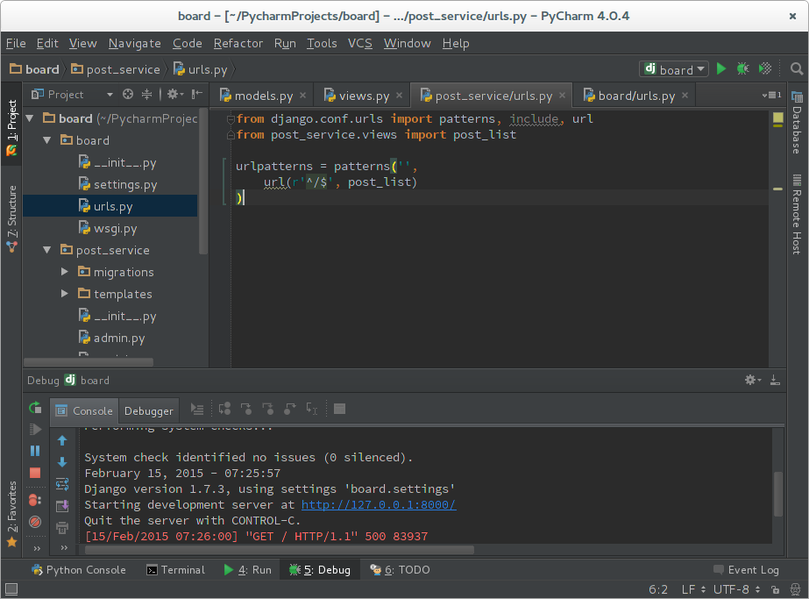Change line separator LF in status bar
The height and width of the screenshot is (599, 809).
point(693,589)
